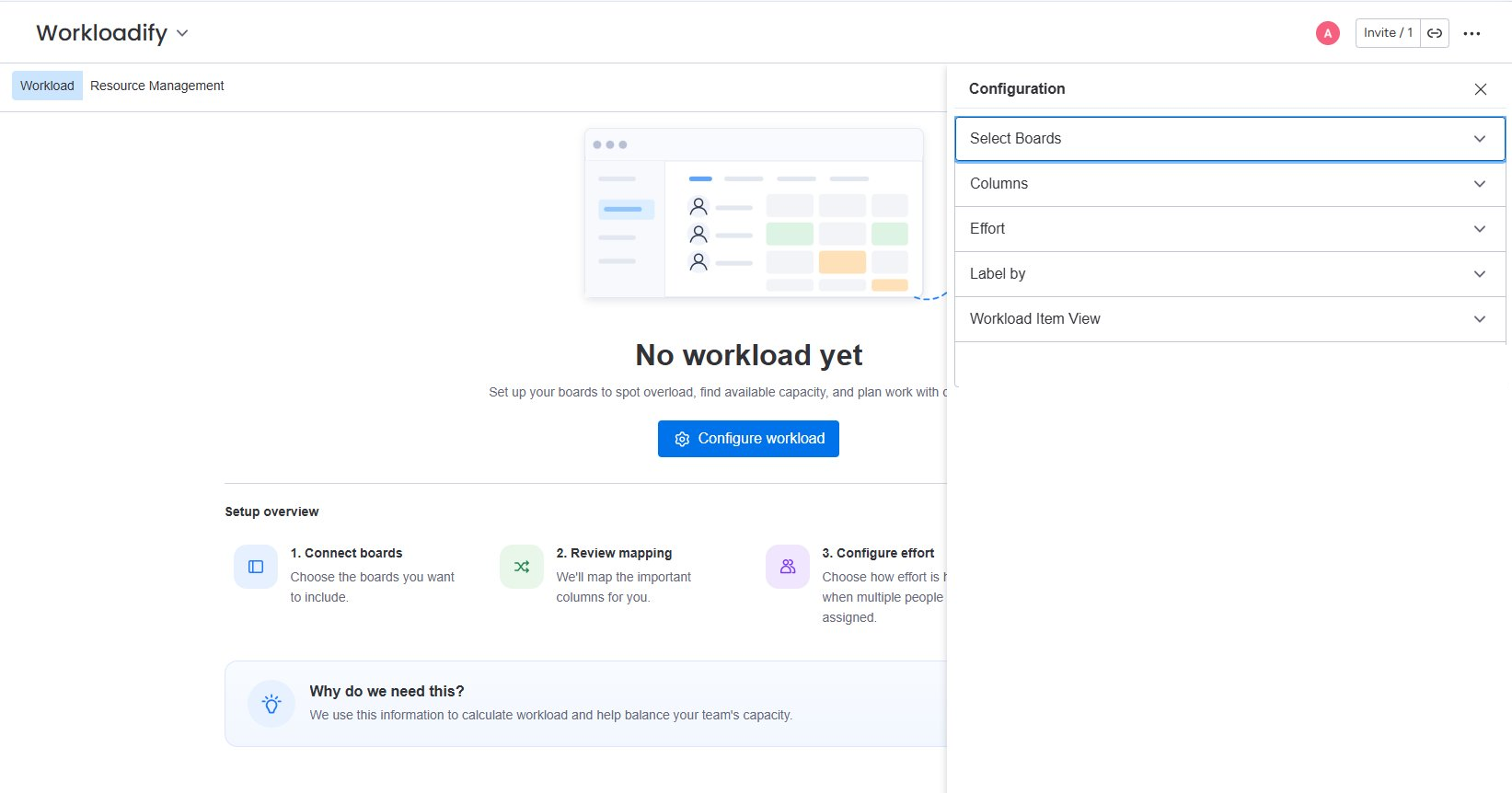Click the user avatar icon labeled A
This screenshot has height=793, width=1512.
(1327, 33)
